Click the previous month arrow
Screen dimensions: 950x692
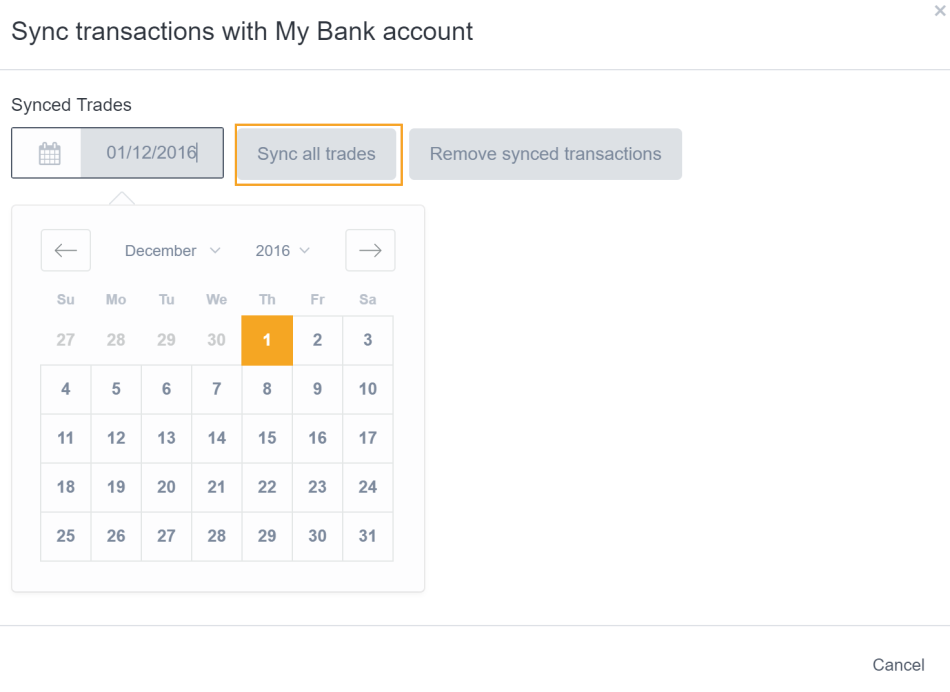click(x=65, y=250)
